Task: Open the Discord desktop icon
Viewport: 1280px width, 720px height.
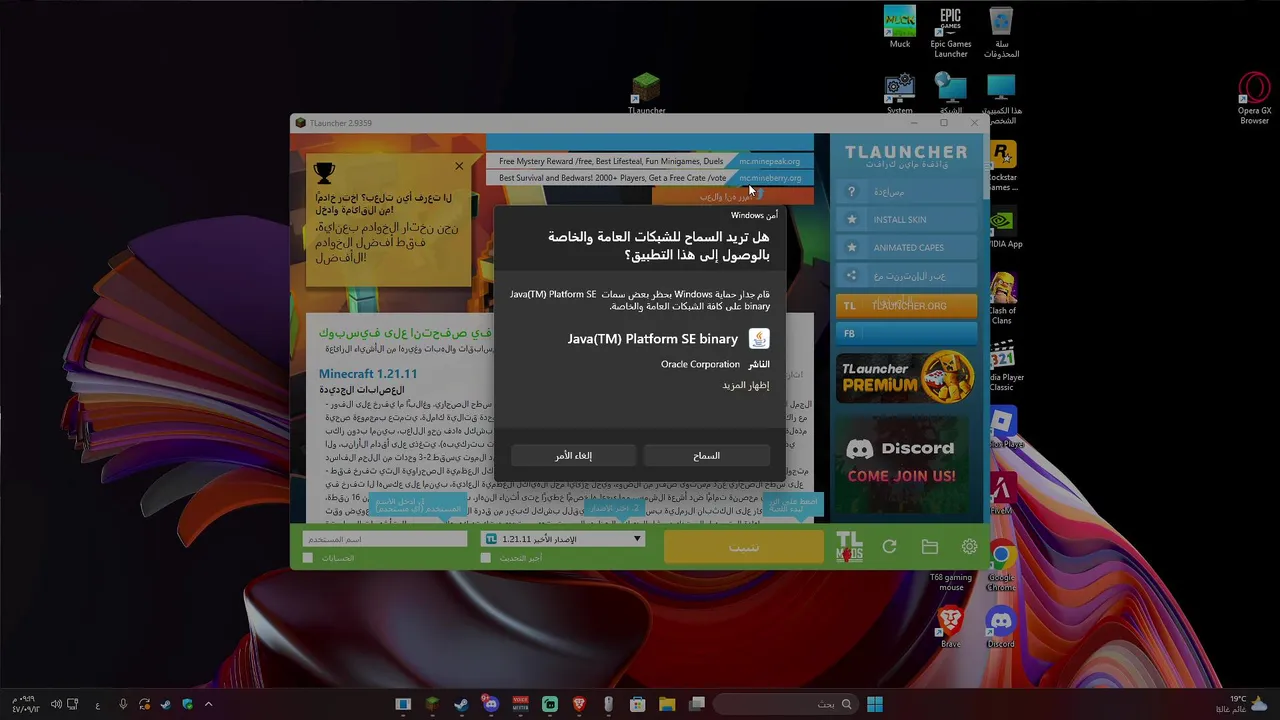Action: click(x=1001, y=627)
